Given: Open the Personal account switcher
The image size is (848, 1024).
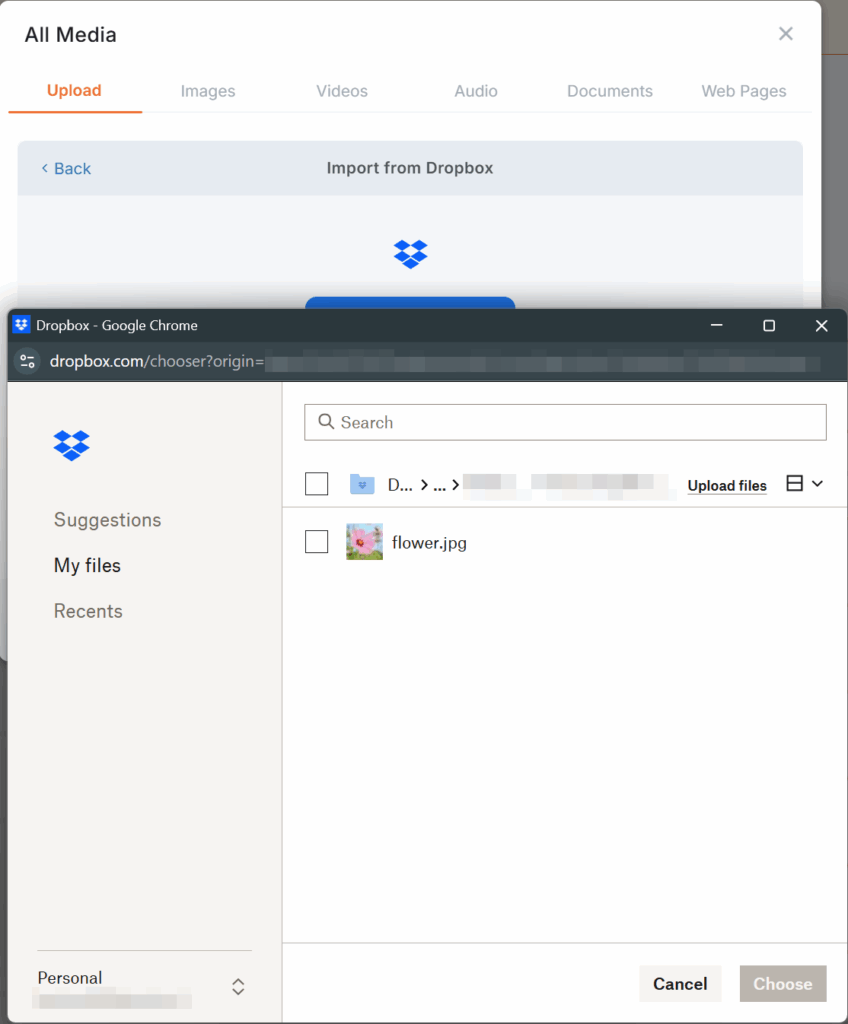Looking at the screenshot, I should coord(238,987).
